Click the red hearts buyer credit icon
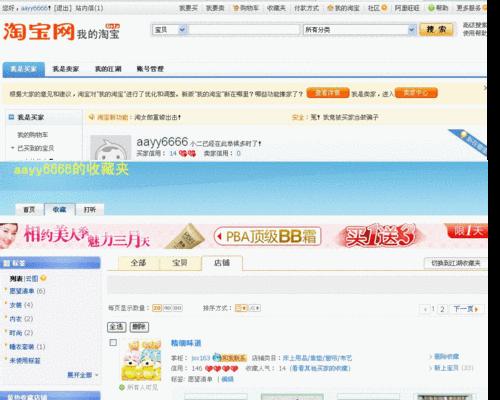The height and width of the screenshot is (400, 500). pyautogui.click(x=187, y=153)
